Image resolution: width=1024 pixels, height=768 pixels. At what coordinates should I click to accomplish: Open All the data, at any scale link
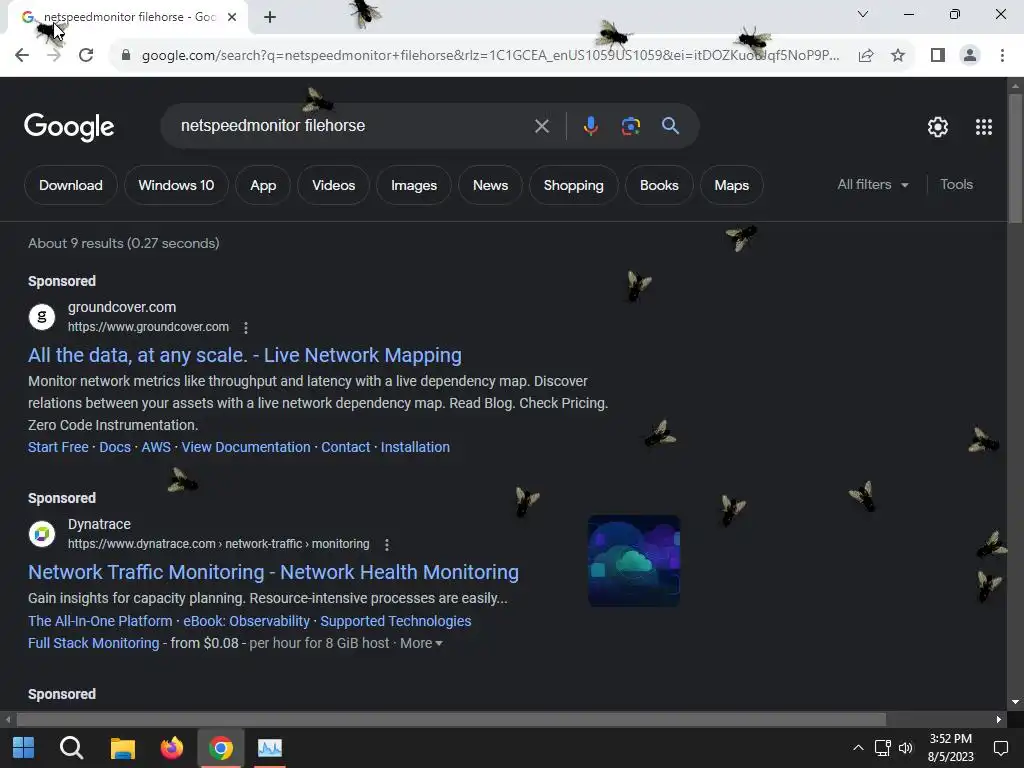coord(245,355)
